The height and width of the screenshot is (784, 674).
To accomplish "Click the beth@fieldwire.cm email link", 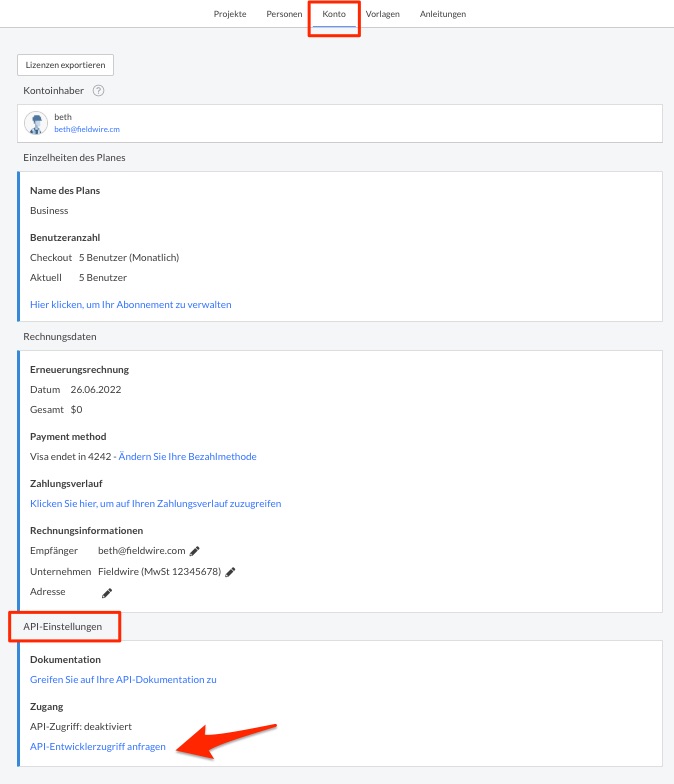I will [x=87, y=129].
